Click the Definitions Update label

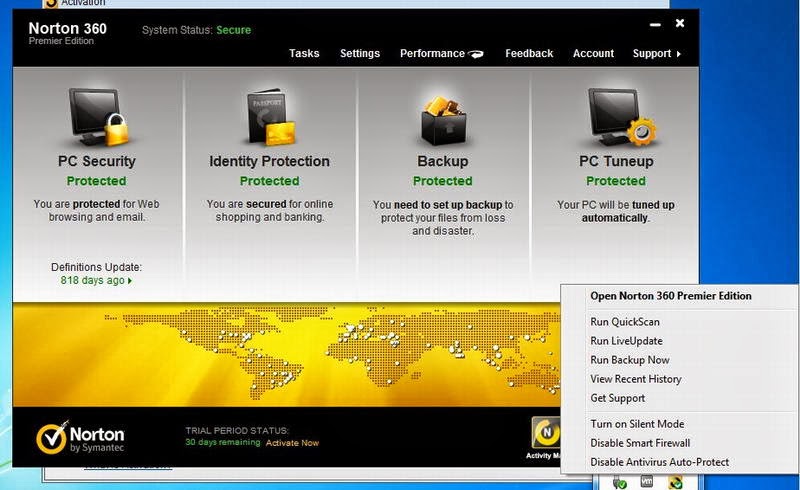(x=96, y=267)
